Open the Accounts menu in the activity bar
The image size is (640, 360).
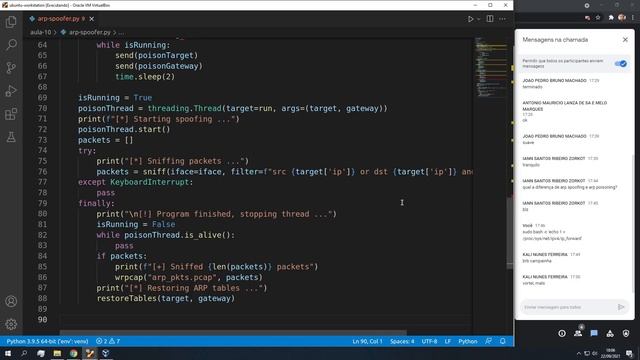[11, 301]
